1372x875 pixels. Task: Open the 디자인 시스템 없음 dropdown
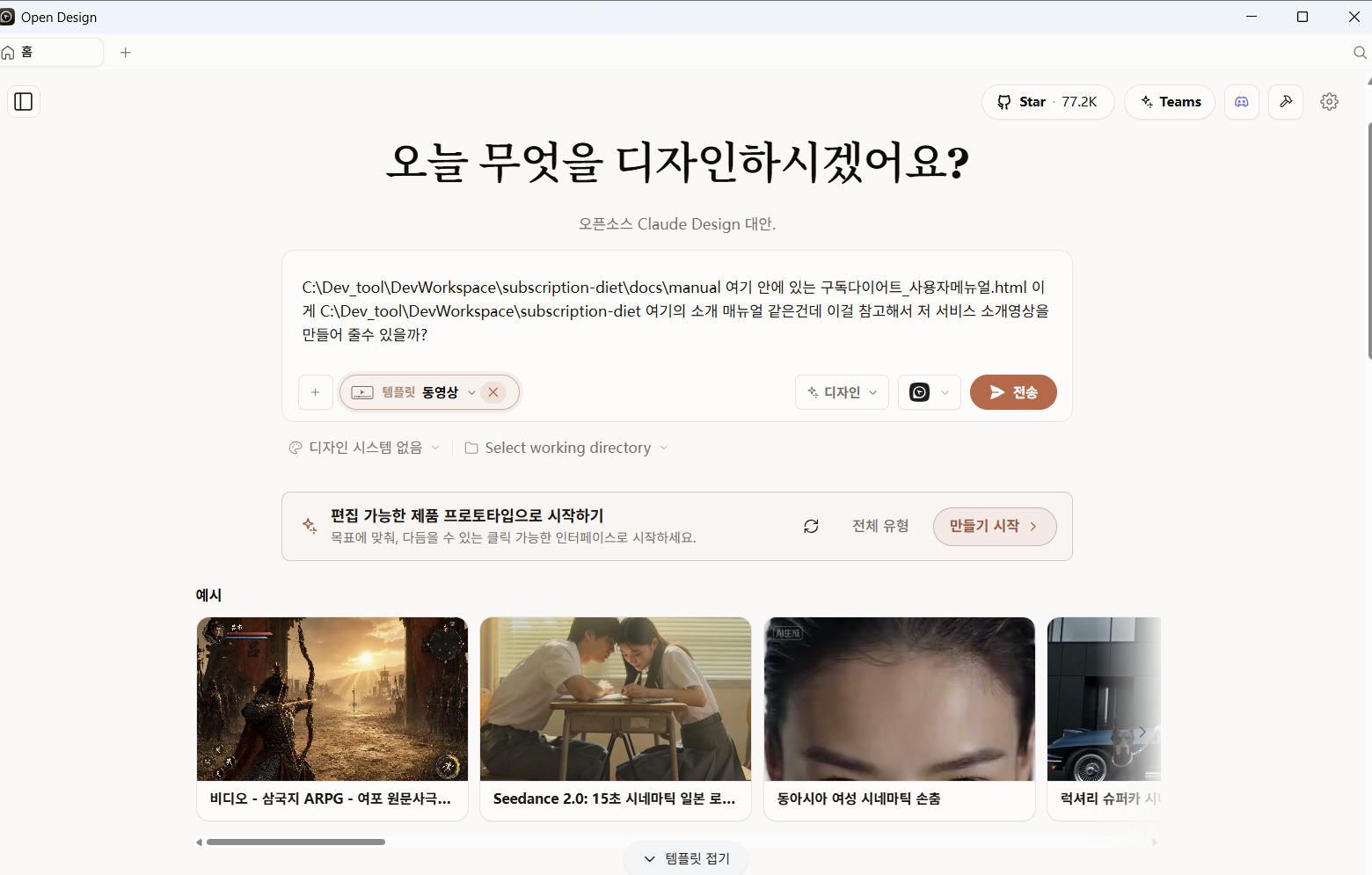364,448
